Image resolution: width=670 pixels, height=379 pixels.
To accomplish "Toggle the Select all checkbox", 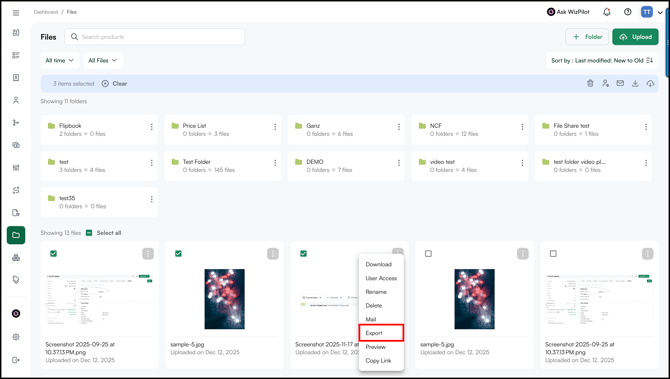I will (89, 233).
